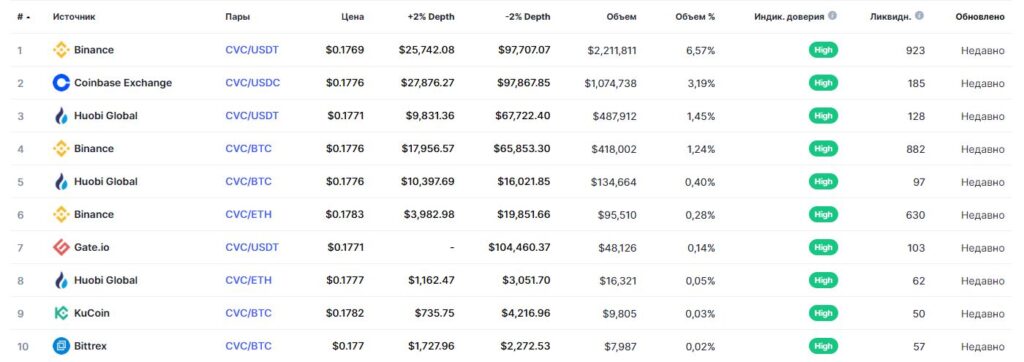Sort by the Обновлено column header

pos(980,17)
